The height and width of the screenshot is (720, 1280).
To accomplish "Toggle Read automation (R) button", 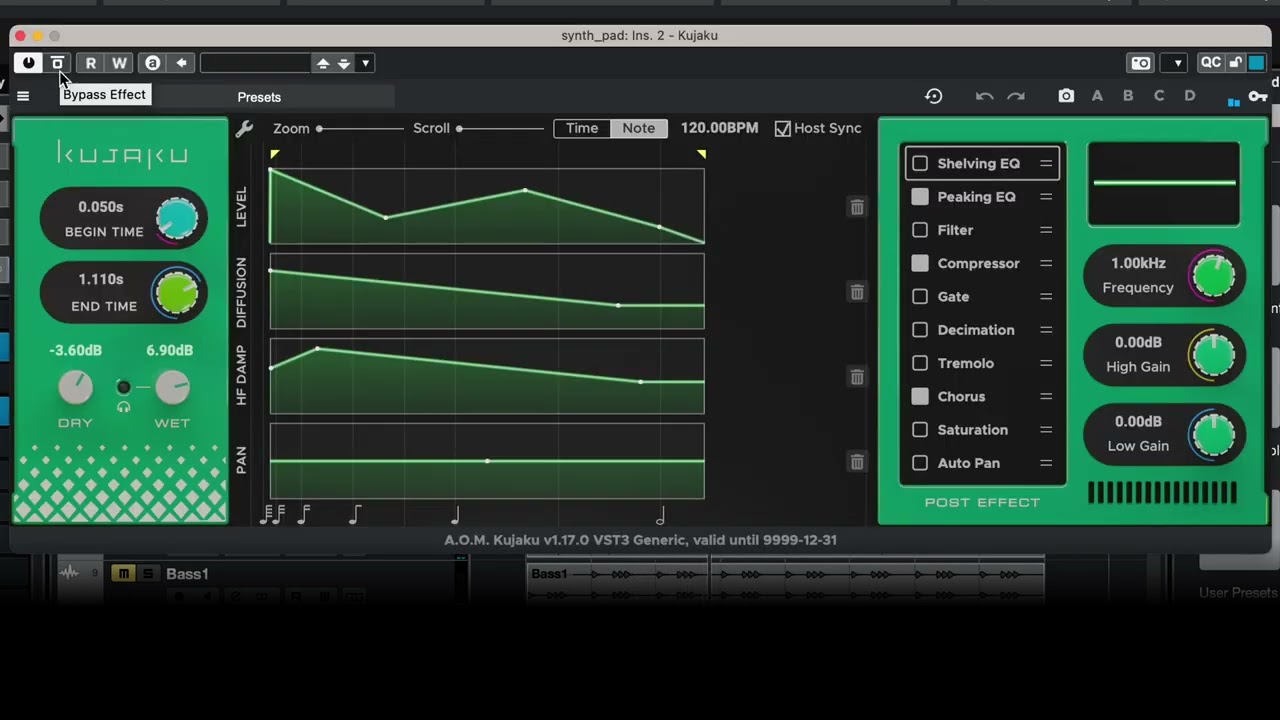I will pyautogui.click(x=91, y=63).
